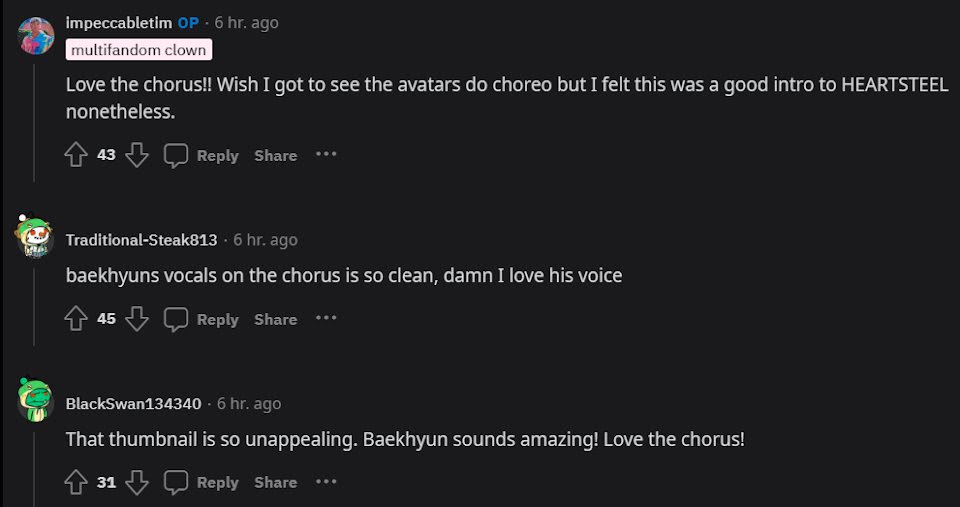Open more options on impeccabletim's comment

(326, 155)
